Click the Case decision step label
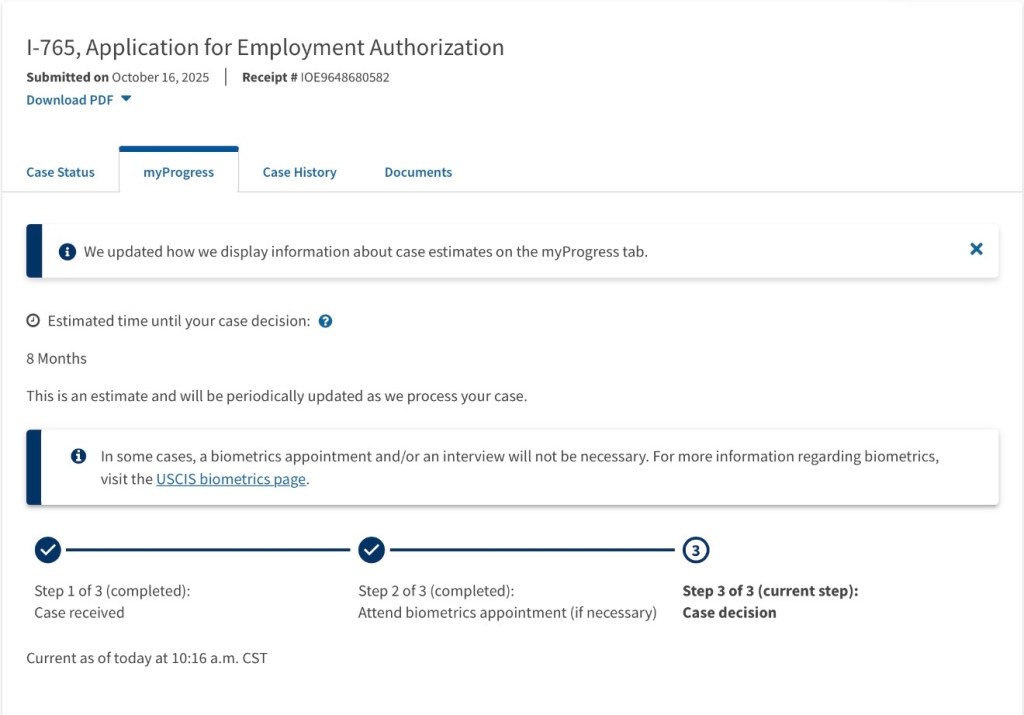 click(x=729, y=613)
